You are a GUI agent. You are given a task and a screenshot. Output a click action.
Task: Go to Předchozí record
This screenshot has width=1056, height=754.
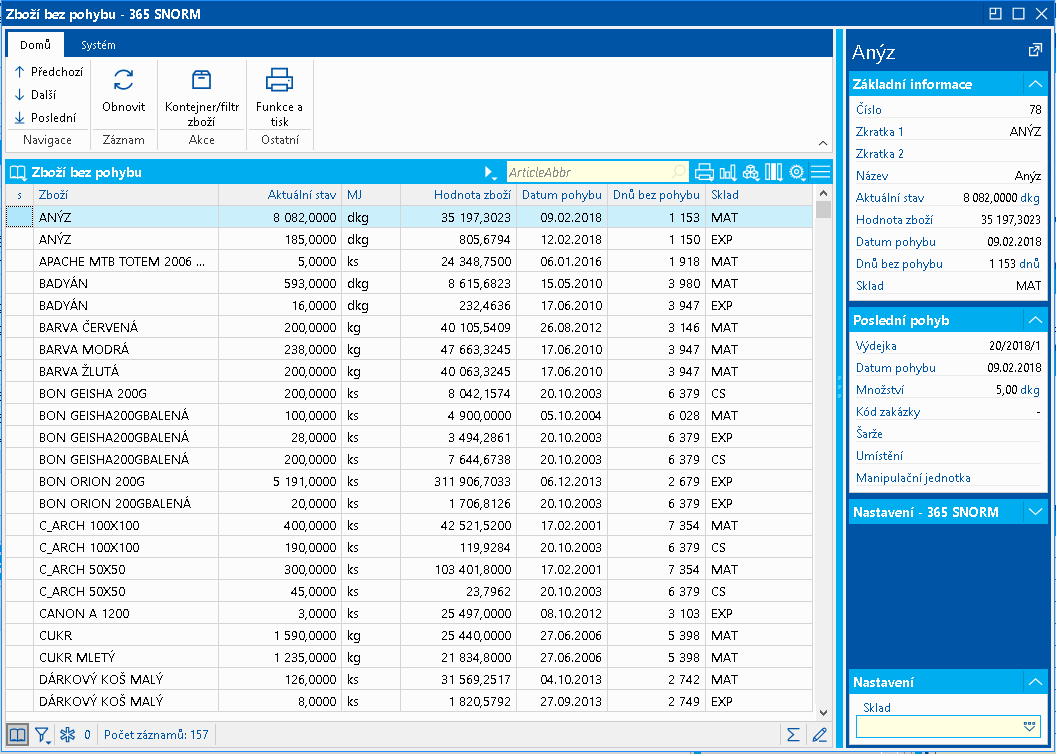pyautogui.click(x=49, y=72)
